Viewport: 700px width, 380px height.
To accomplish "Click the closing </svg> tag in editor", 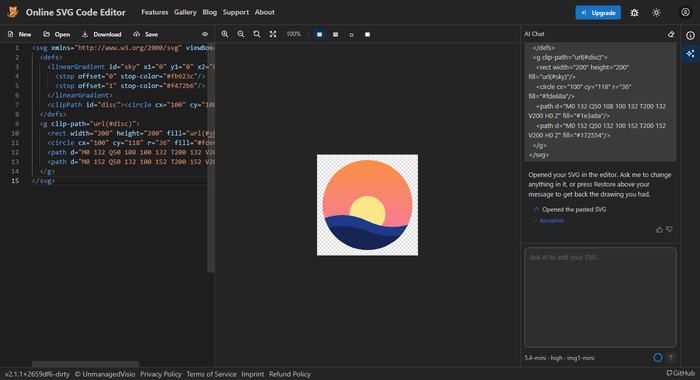I will tap(43, 181).
